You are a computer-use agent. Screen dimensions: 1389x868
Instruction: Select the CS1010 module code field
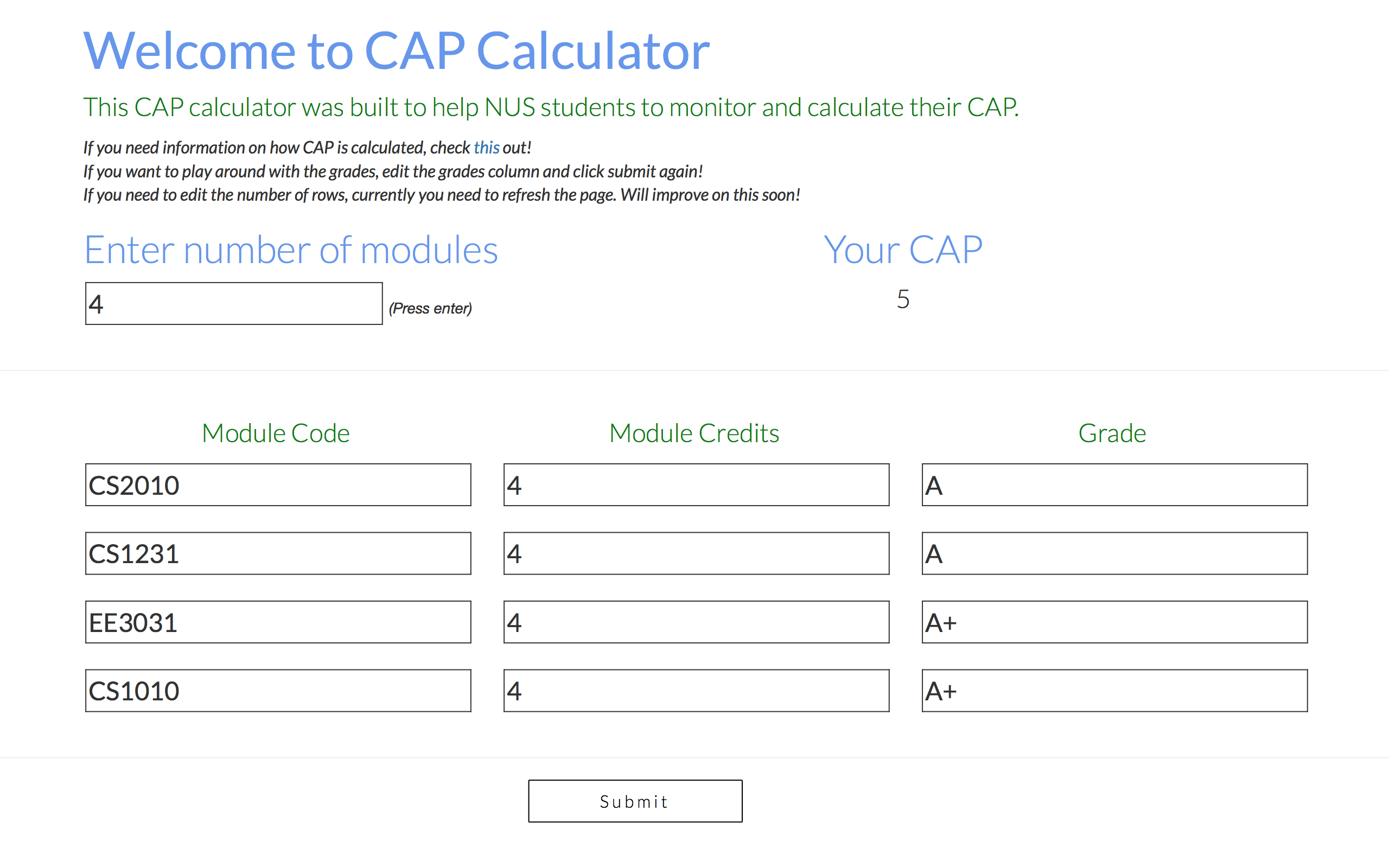(x=277, y=691)
